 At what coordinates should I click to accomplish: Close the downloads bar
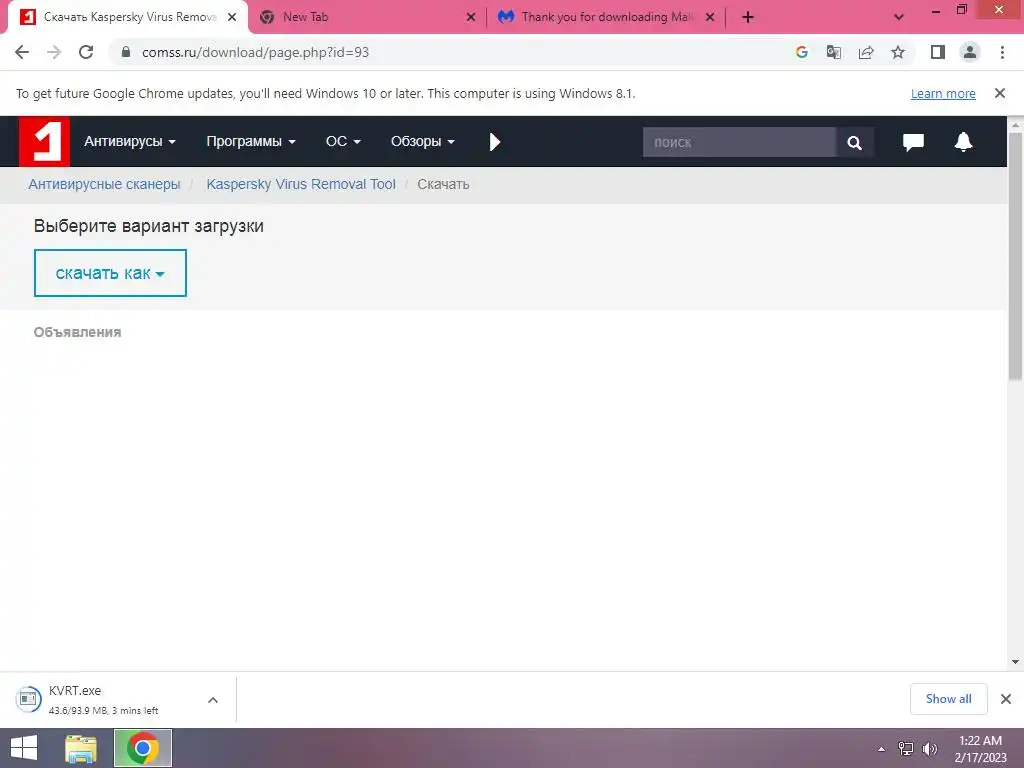click(x=1006, y=699)
